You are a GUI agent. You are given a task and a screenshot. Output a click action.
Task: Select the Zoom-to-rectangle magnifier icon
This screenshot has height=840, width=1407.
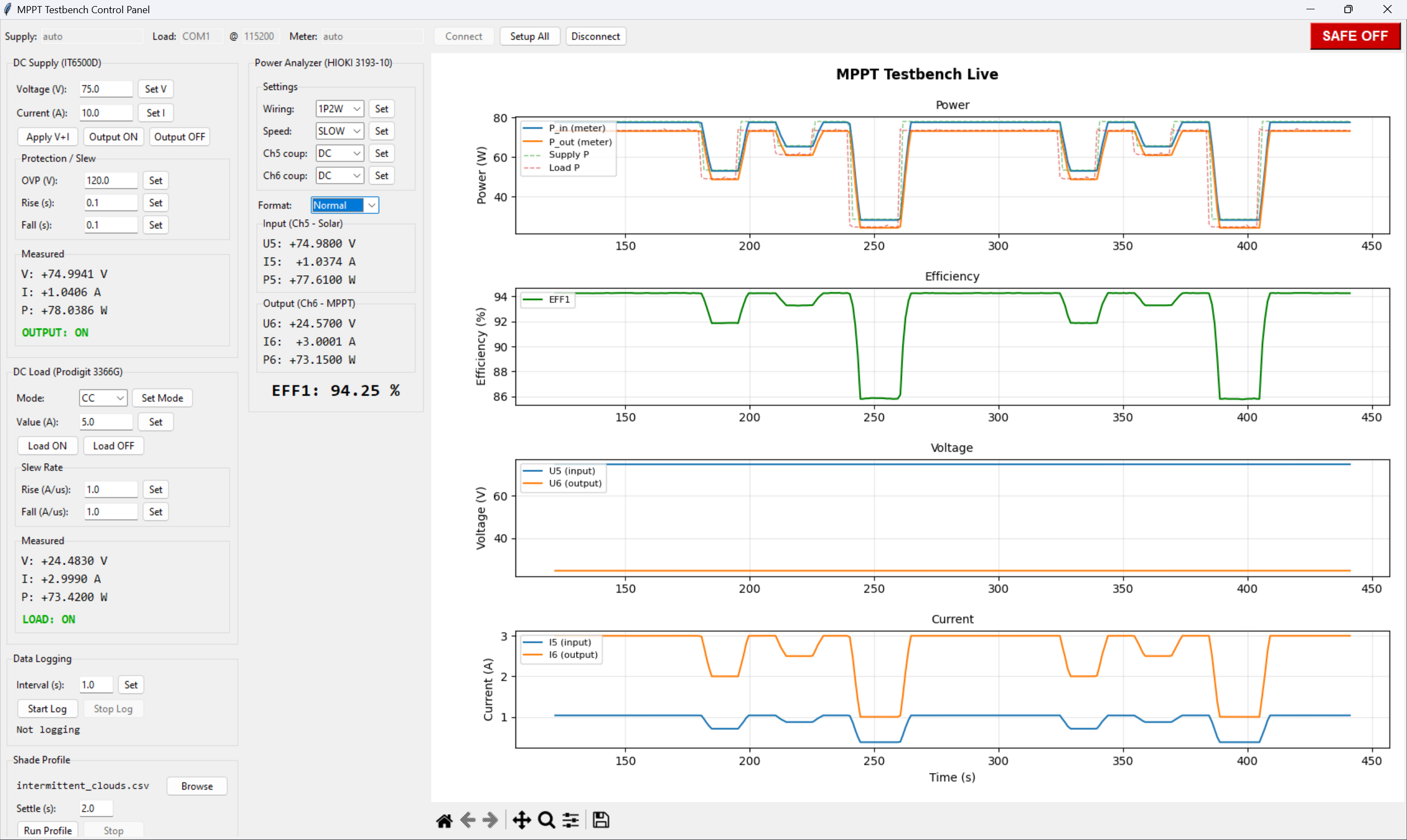tap(545, 820)
